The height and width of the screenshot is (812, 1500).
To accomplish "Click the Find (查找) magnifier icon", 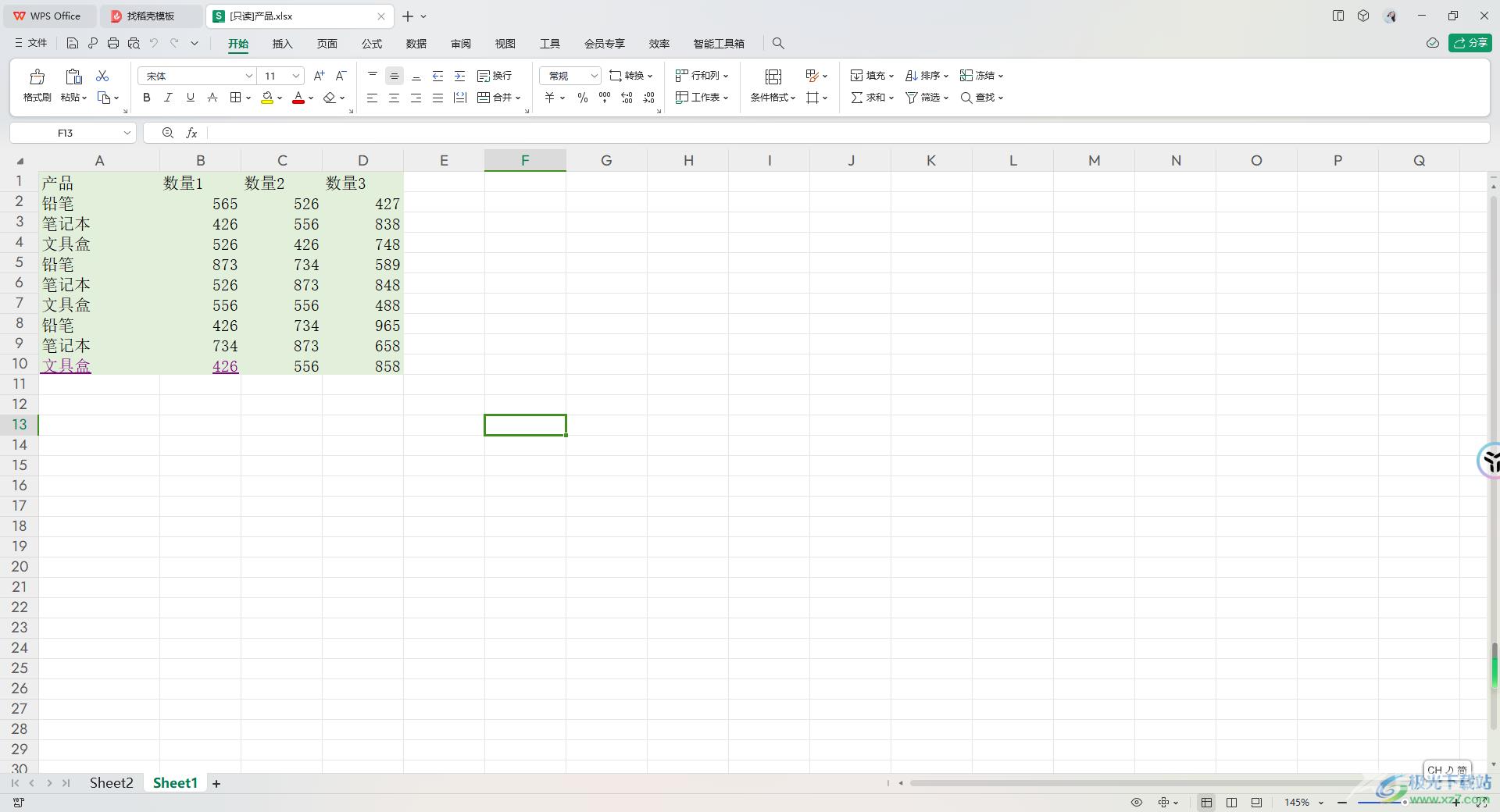I will click(x=966, y=98).
